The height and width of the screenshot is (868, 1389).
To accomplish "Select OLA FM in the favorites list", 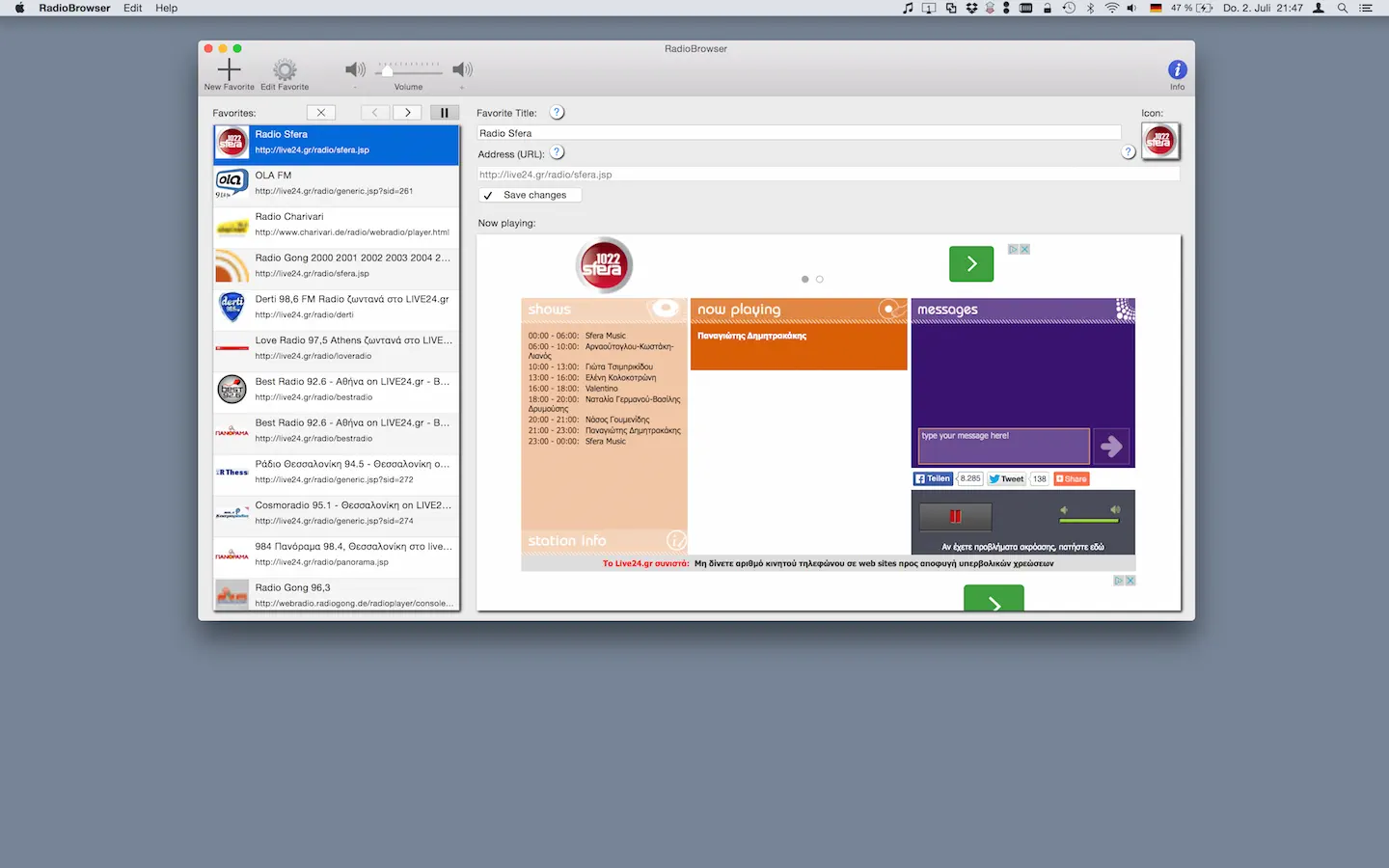I will (x=337, y=186).
